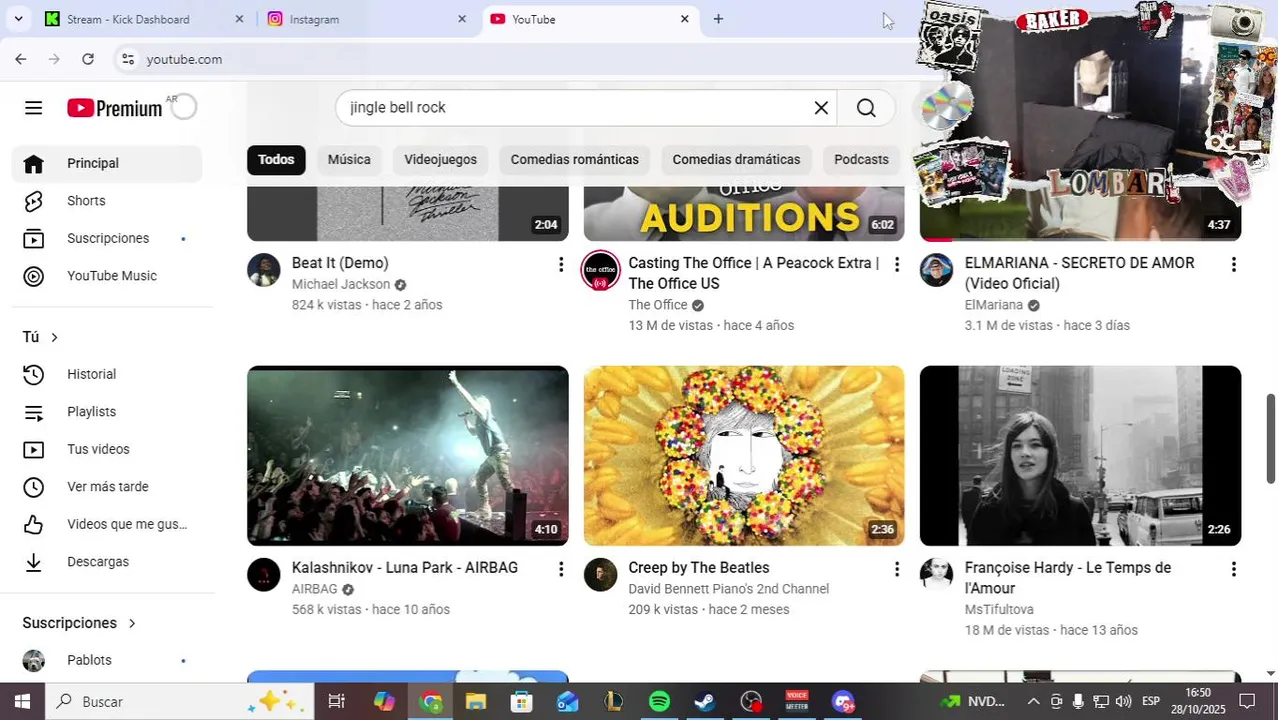The image size is (1278, 720).
Task: Open Playlists in the sidebar
Action: click(107, 412)
